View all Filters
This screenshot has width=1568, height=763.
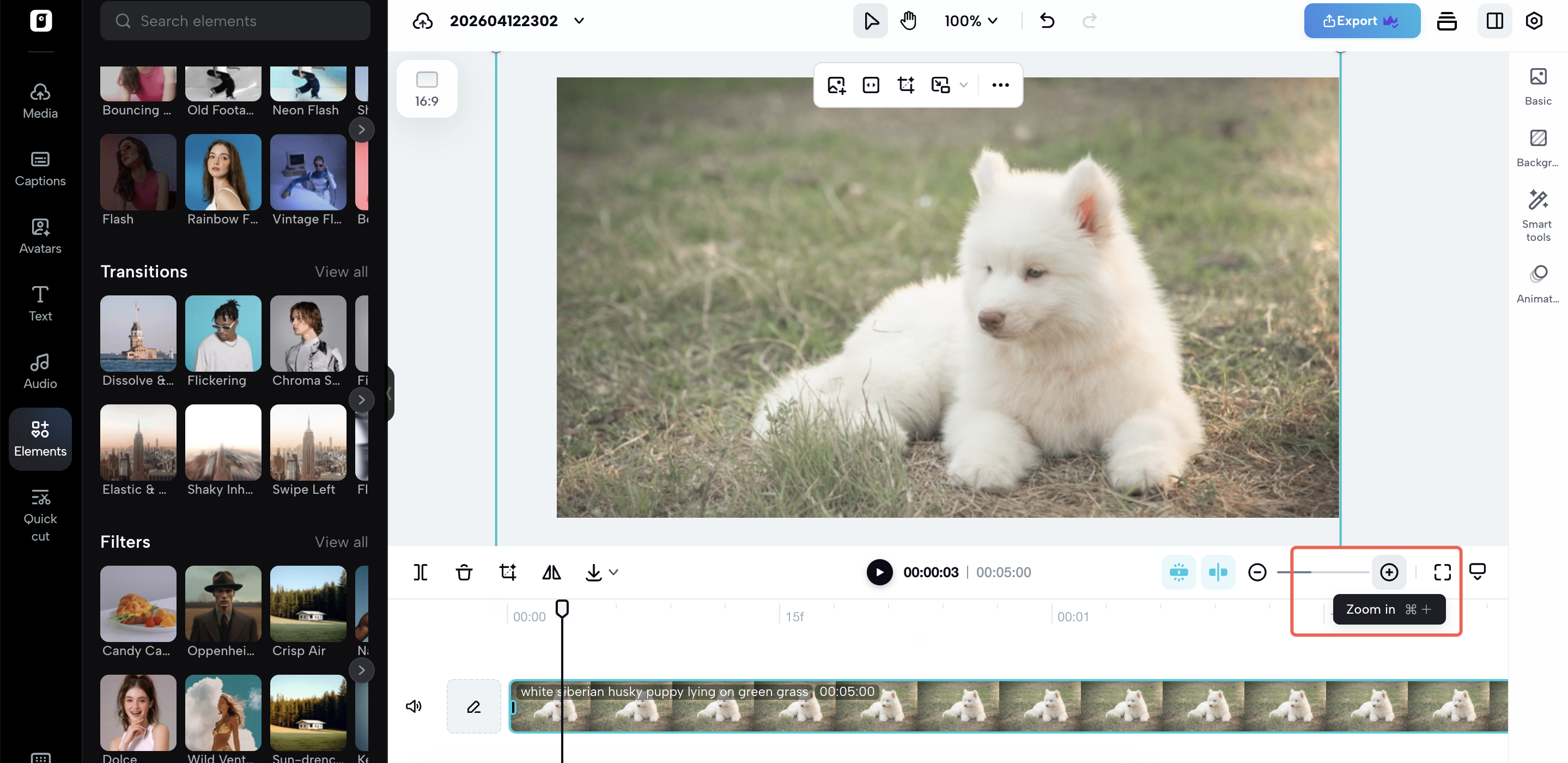341,541
